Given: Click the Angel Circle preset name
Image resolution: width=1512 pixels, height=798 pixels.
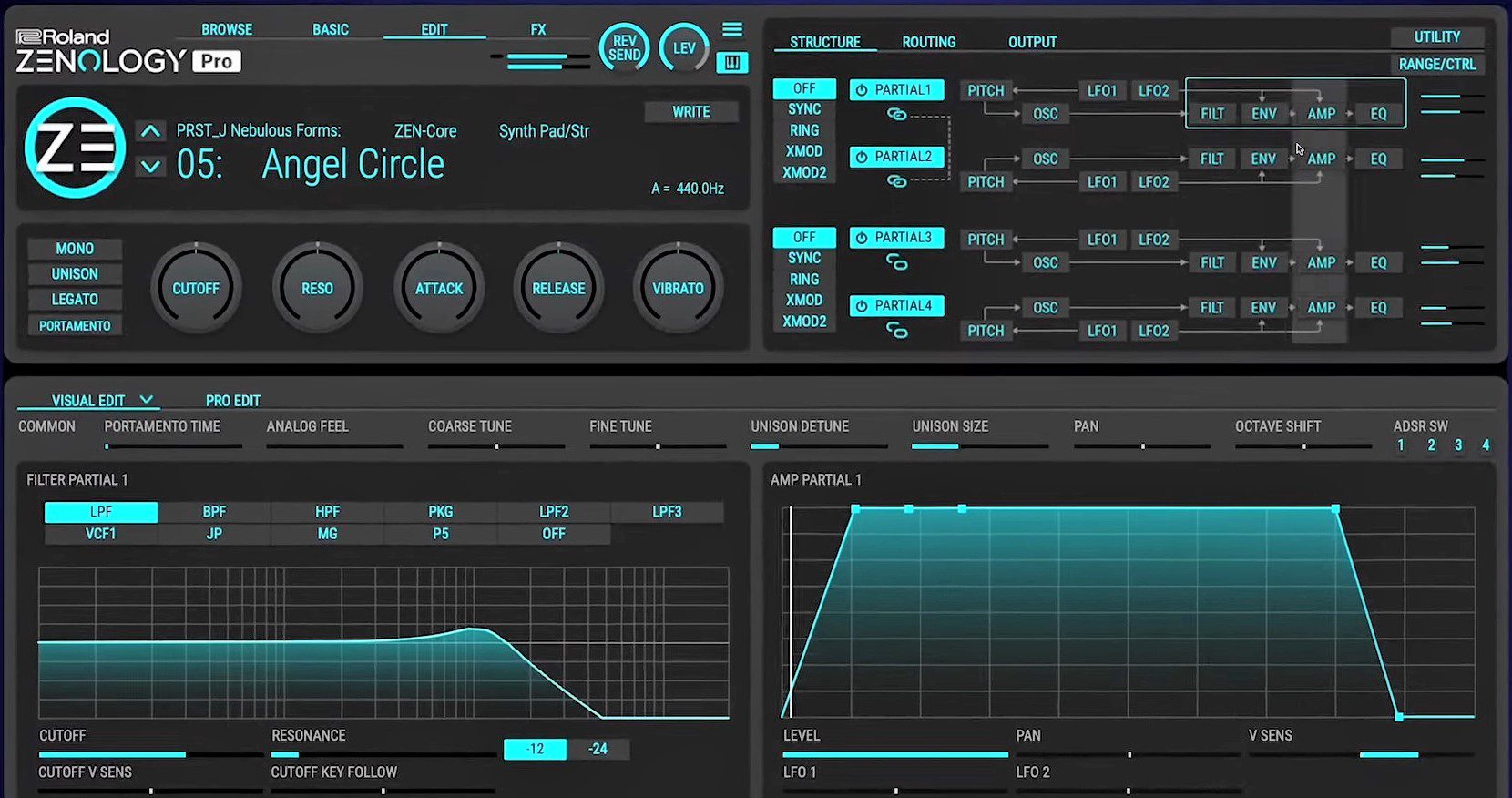Looking at the screenshot, I should (353, 165).
